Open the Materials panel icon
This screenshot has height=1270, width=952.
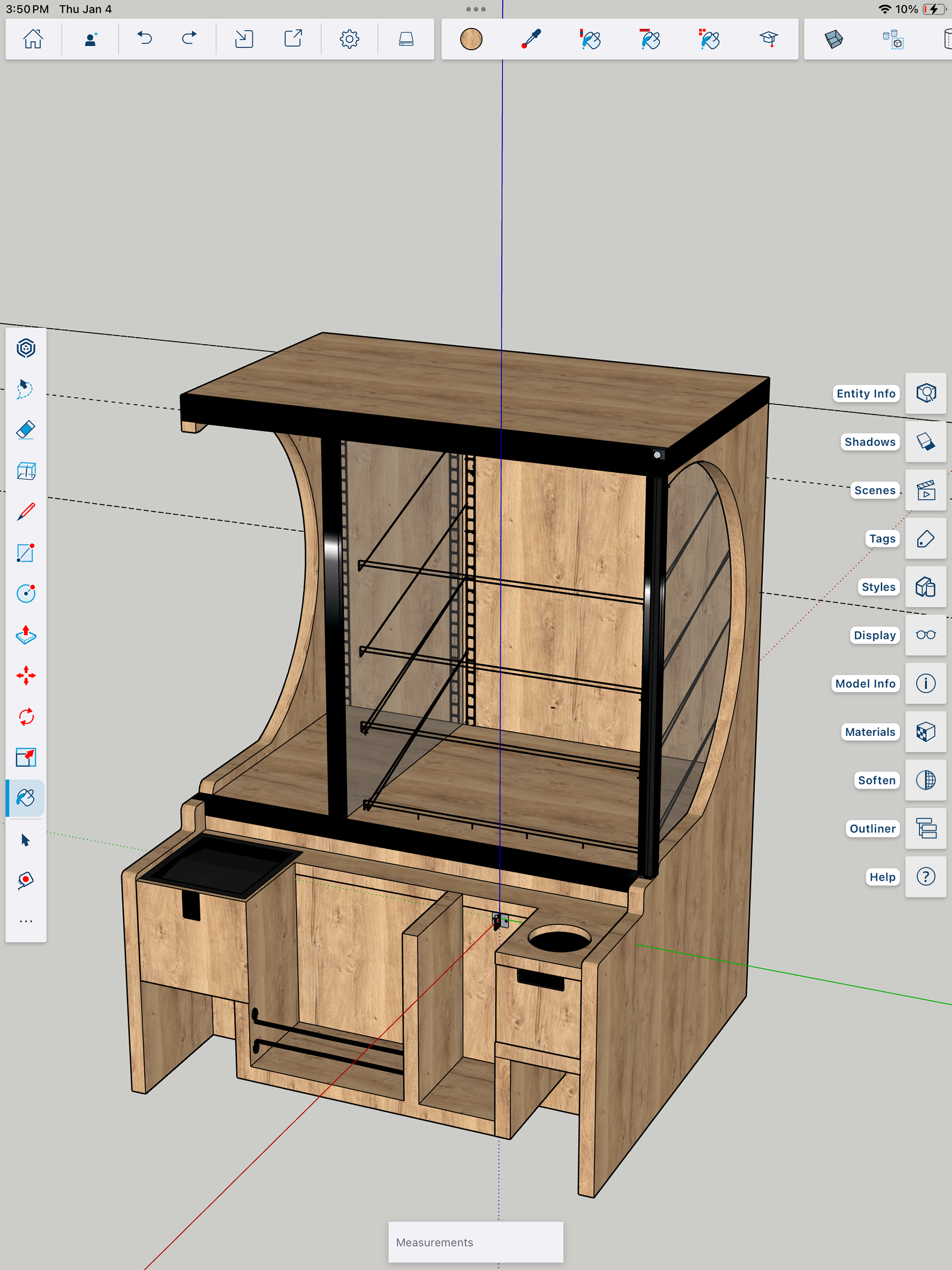pos(926,732)
